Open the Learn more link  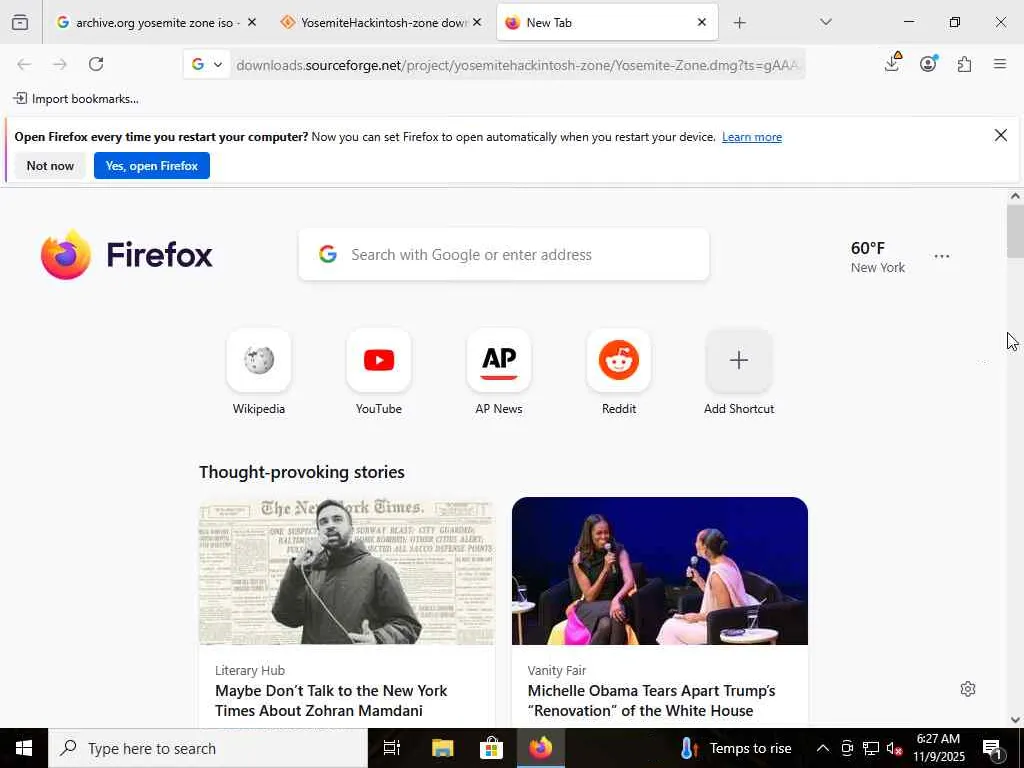pyautogui.click(x=752, y=136)
